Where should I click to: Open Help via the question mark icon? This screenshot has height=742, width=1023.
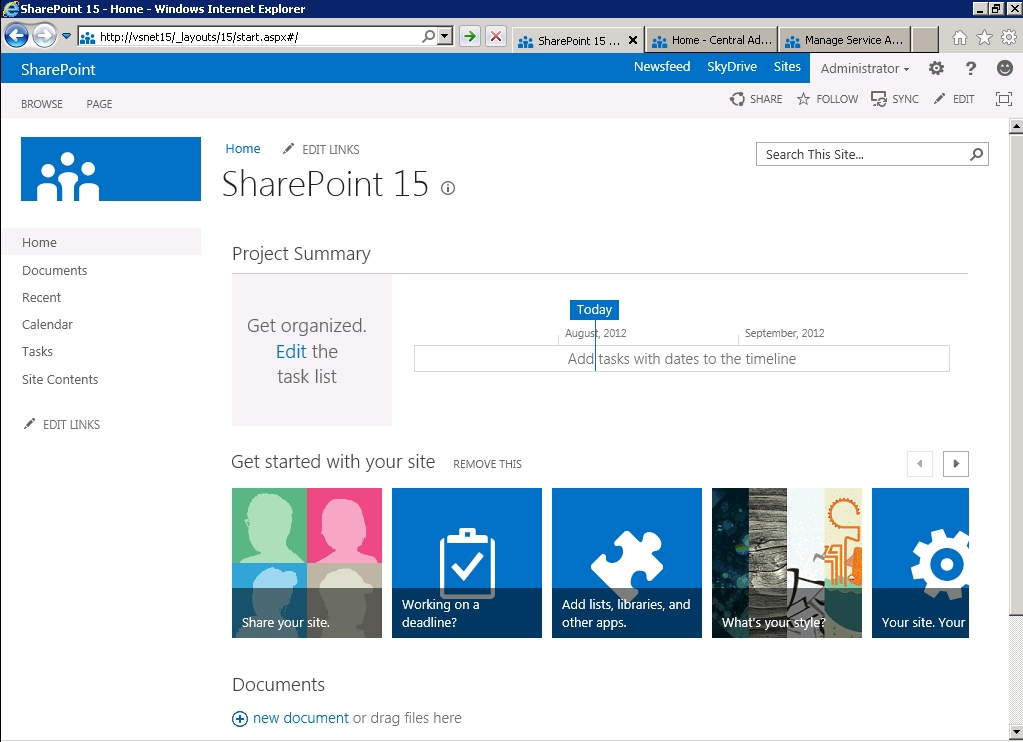click(x=969, y=67)
